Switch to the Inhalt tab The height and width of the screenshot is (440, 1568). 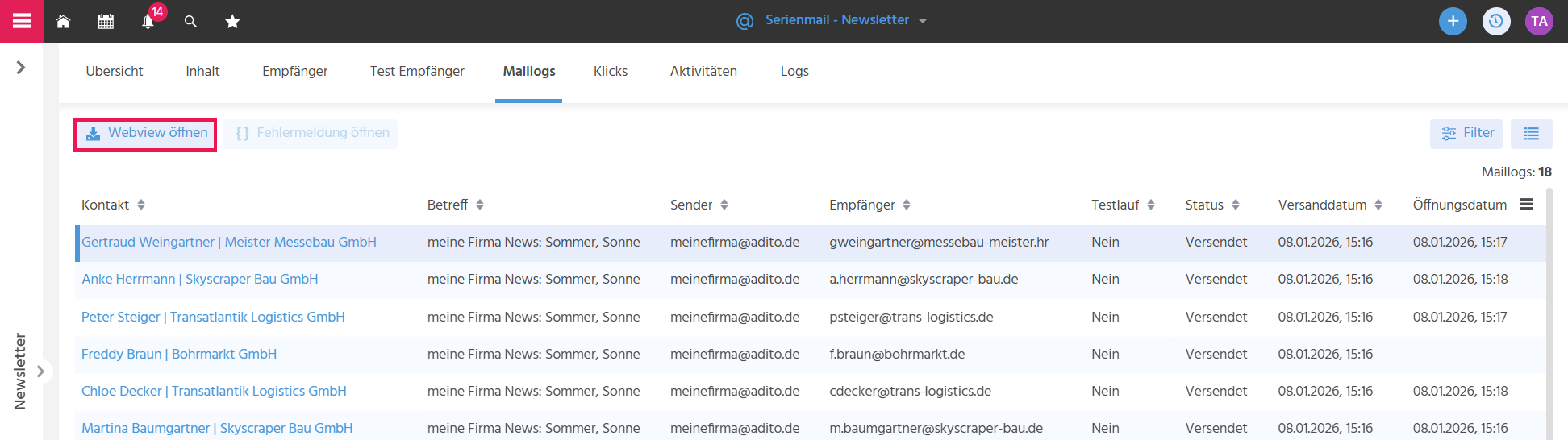(x=202, y=71)
